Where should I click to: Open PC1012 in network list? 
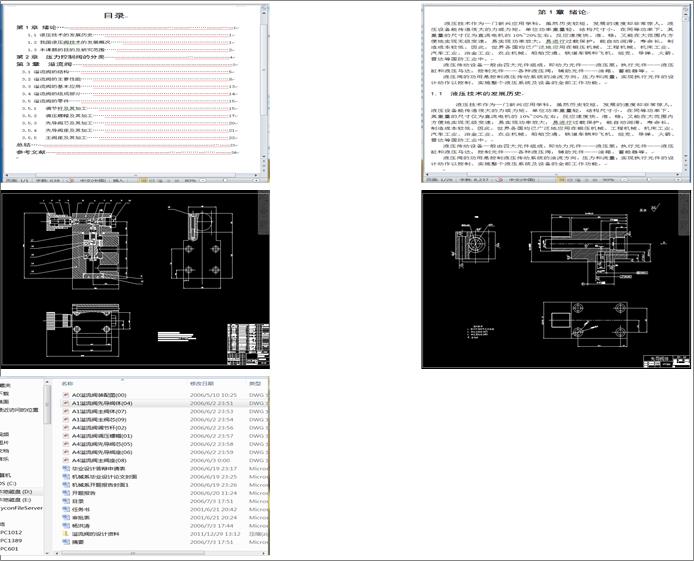click(x=11, y=532)
